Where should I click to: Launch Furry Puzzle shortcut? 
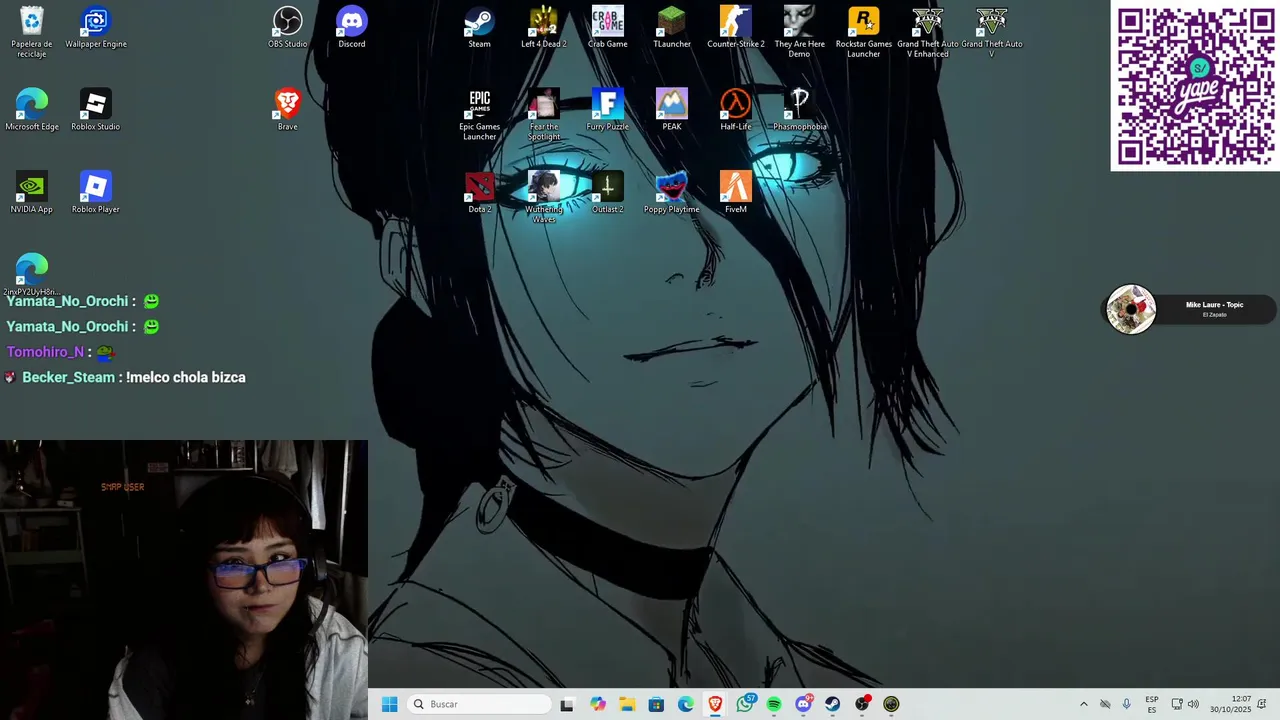(608, 110)
